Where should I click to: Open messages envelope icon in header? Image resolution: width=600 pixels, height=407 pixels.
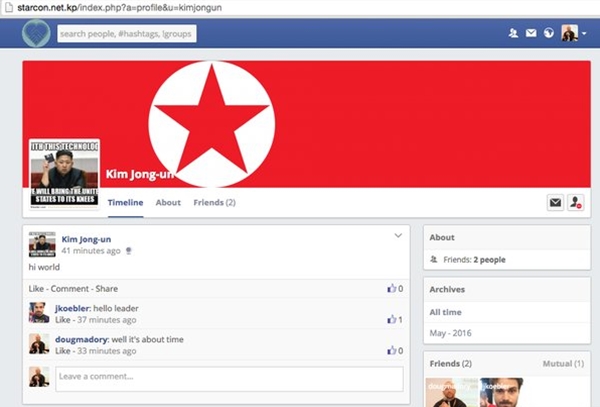tap(531, 33)
